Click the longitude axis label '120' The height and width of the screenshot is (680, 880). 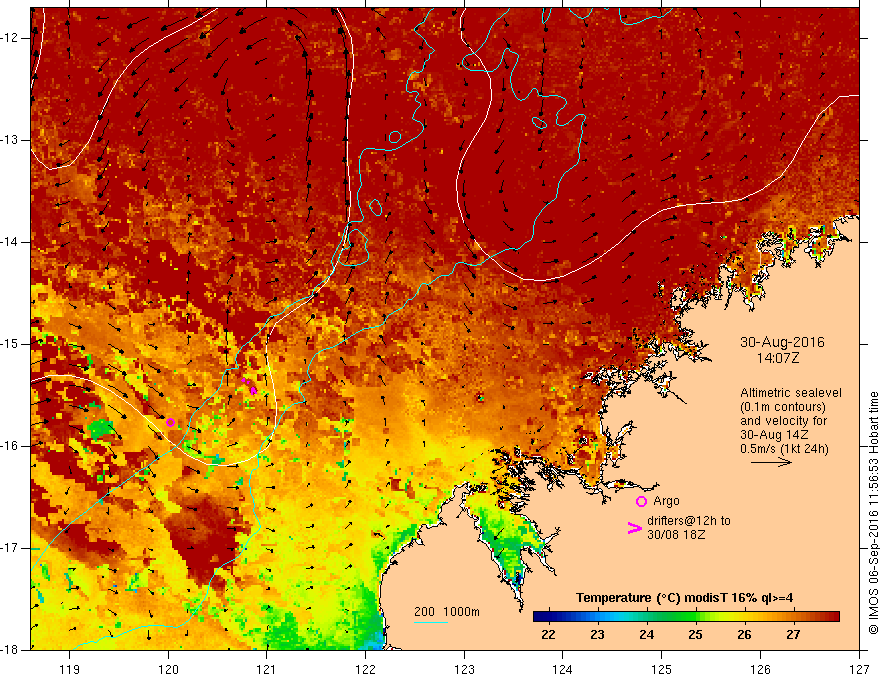click(x=168, y=669)
